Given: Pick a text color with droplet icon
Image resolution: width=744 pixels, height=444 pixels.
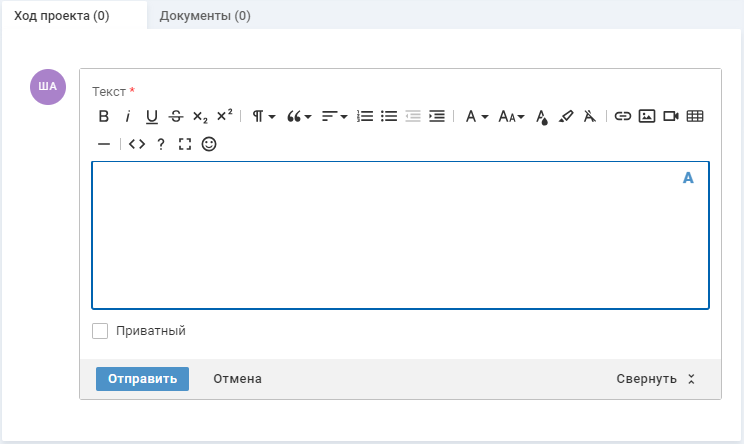Looking at the screenshot, I should pos(542,116).
